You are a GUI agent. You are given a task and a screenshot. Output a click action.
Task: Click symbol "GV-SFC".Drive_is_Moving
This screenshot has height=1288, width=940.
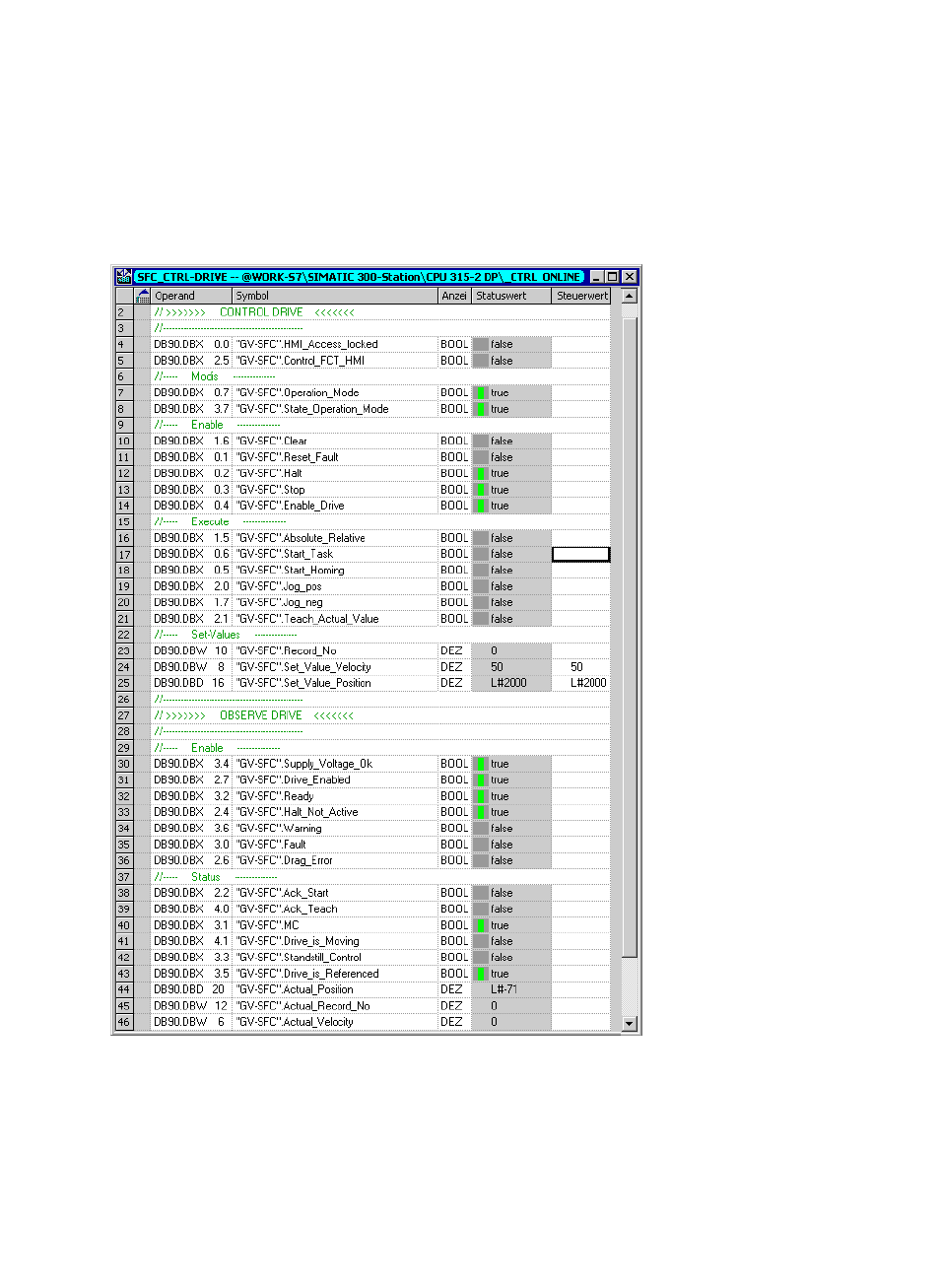point(298,941)
